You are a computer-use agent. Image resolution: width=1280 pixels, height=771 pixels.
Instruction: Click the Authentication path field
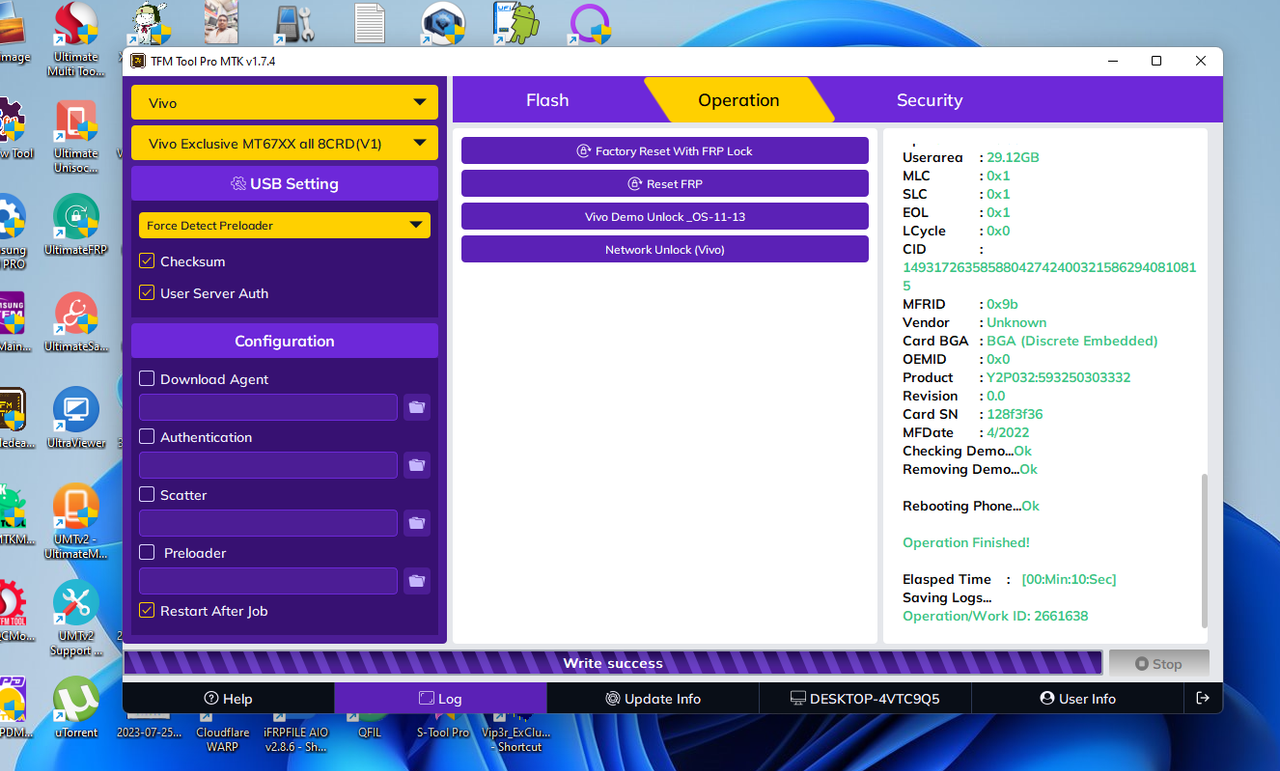[268, 465]
